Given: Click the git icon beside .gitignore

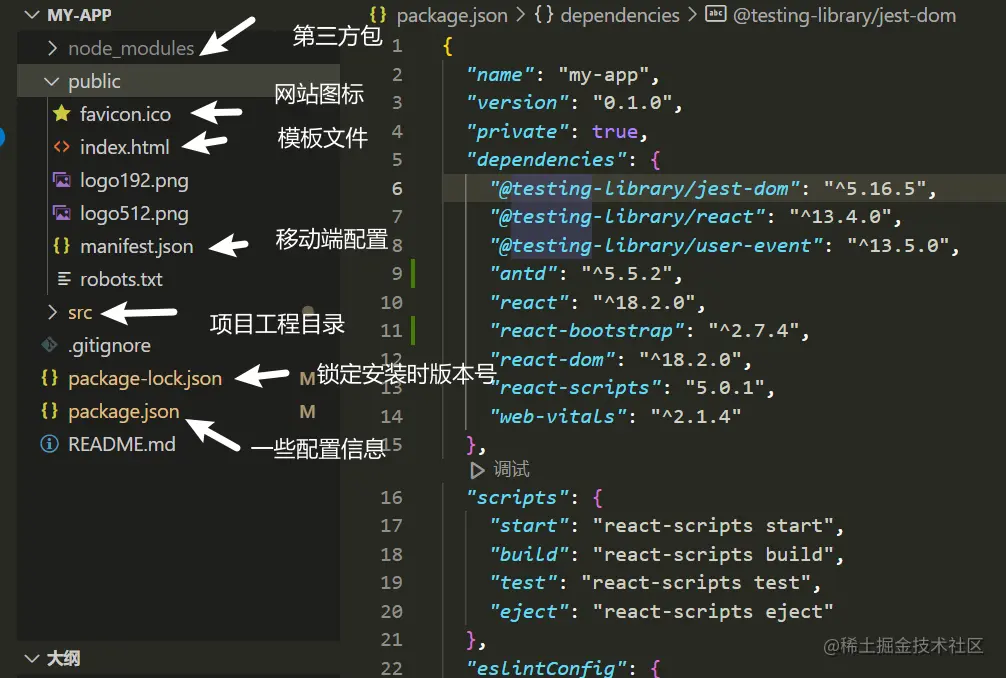Looking at the screenshot, I should click(49, 345).
